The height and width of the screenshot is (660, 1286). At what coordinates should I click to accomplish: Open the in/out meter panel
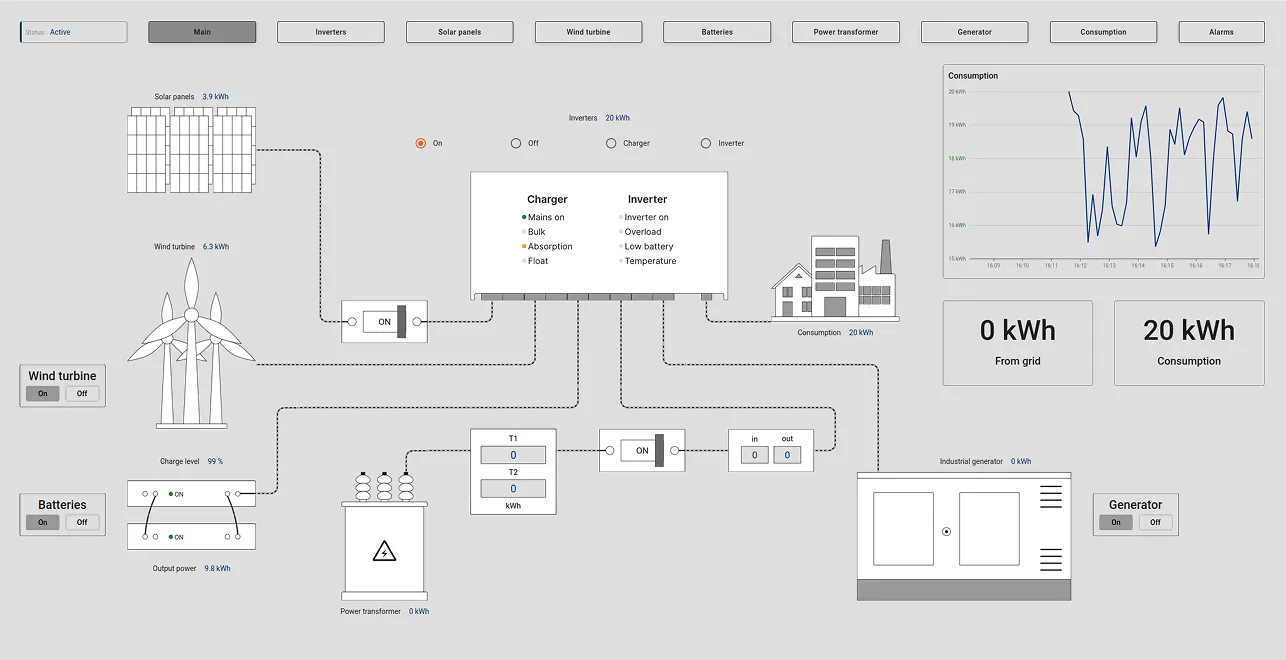[x=770, y=449]
